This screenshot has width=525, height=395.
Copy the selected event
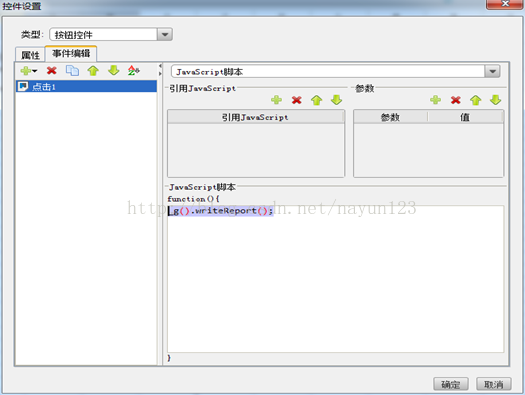click(x=72, y=71)
